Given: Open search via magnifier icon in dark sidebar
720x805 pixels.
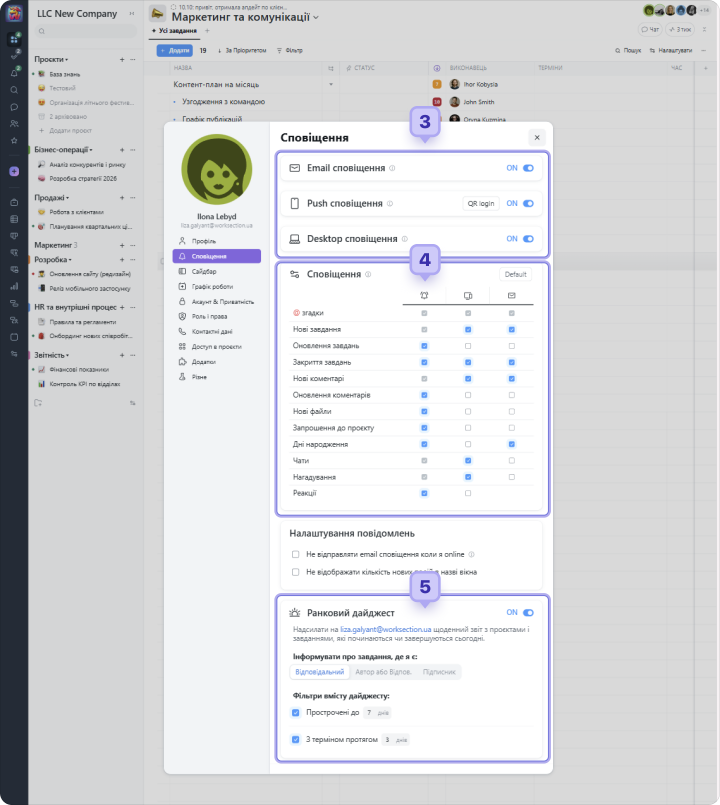Looking at the screenshot, I should 14,90.
